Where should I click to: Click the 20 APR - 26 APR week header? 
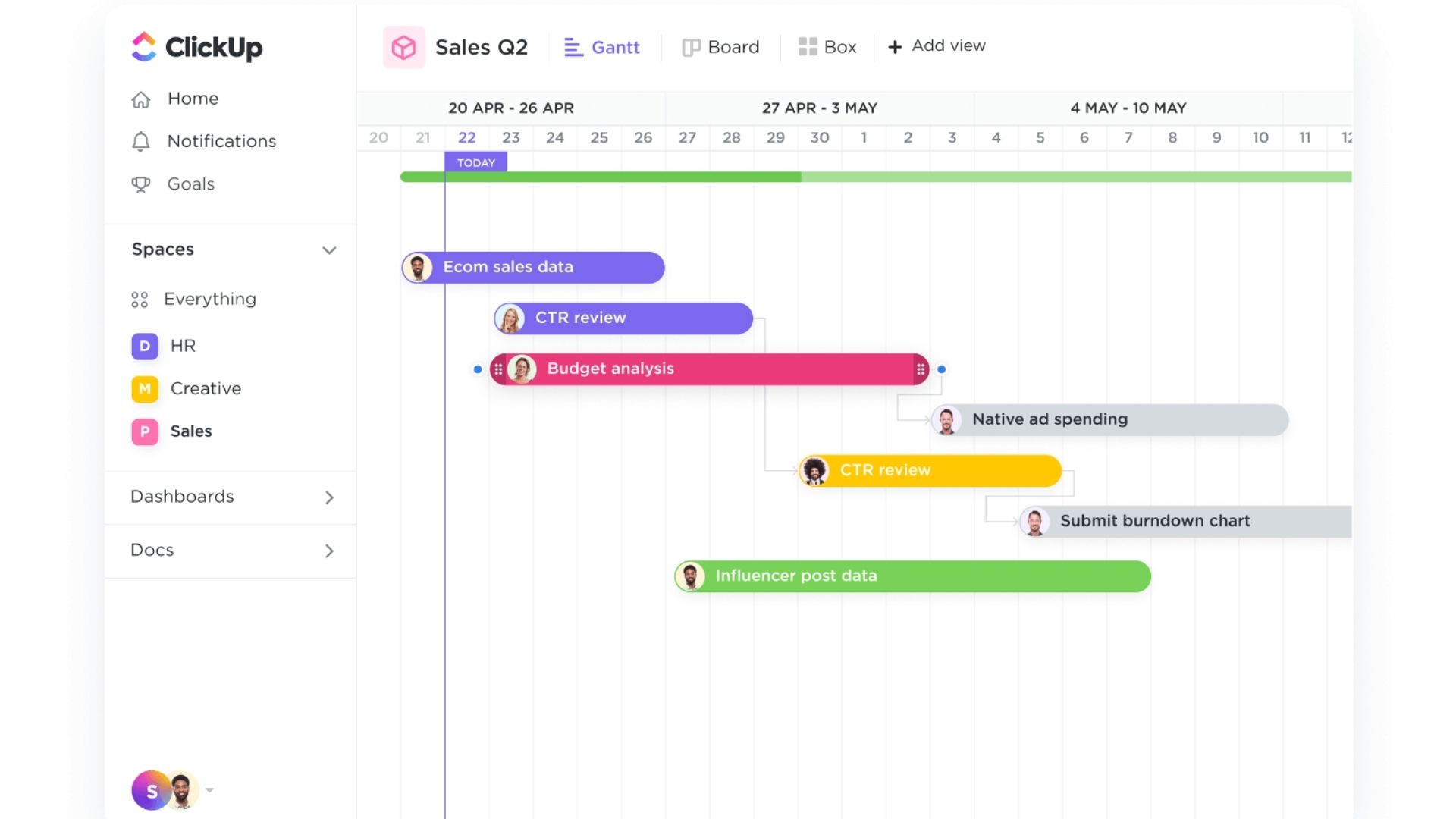(x=510, y=108)
